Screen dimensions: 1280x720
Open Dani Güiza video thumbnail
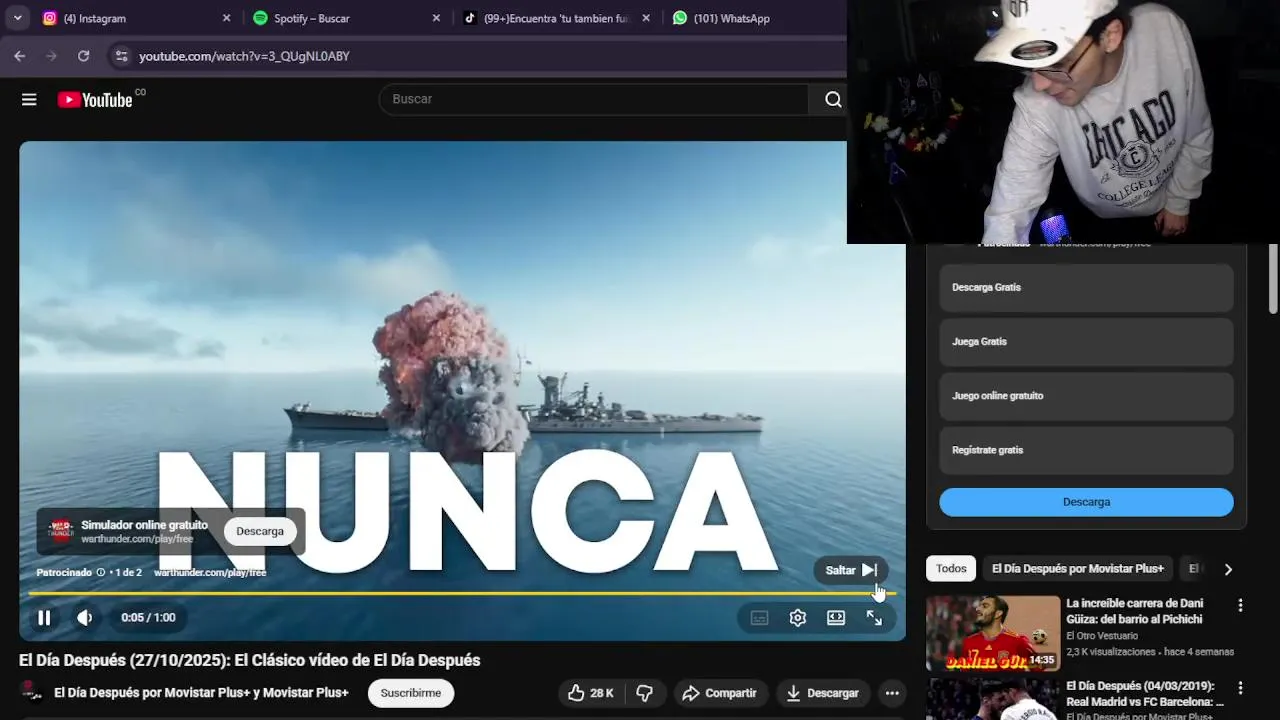tap(993, 633)
